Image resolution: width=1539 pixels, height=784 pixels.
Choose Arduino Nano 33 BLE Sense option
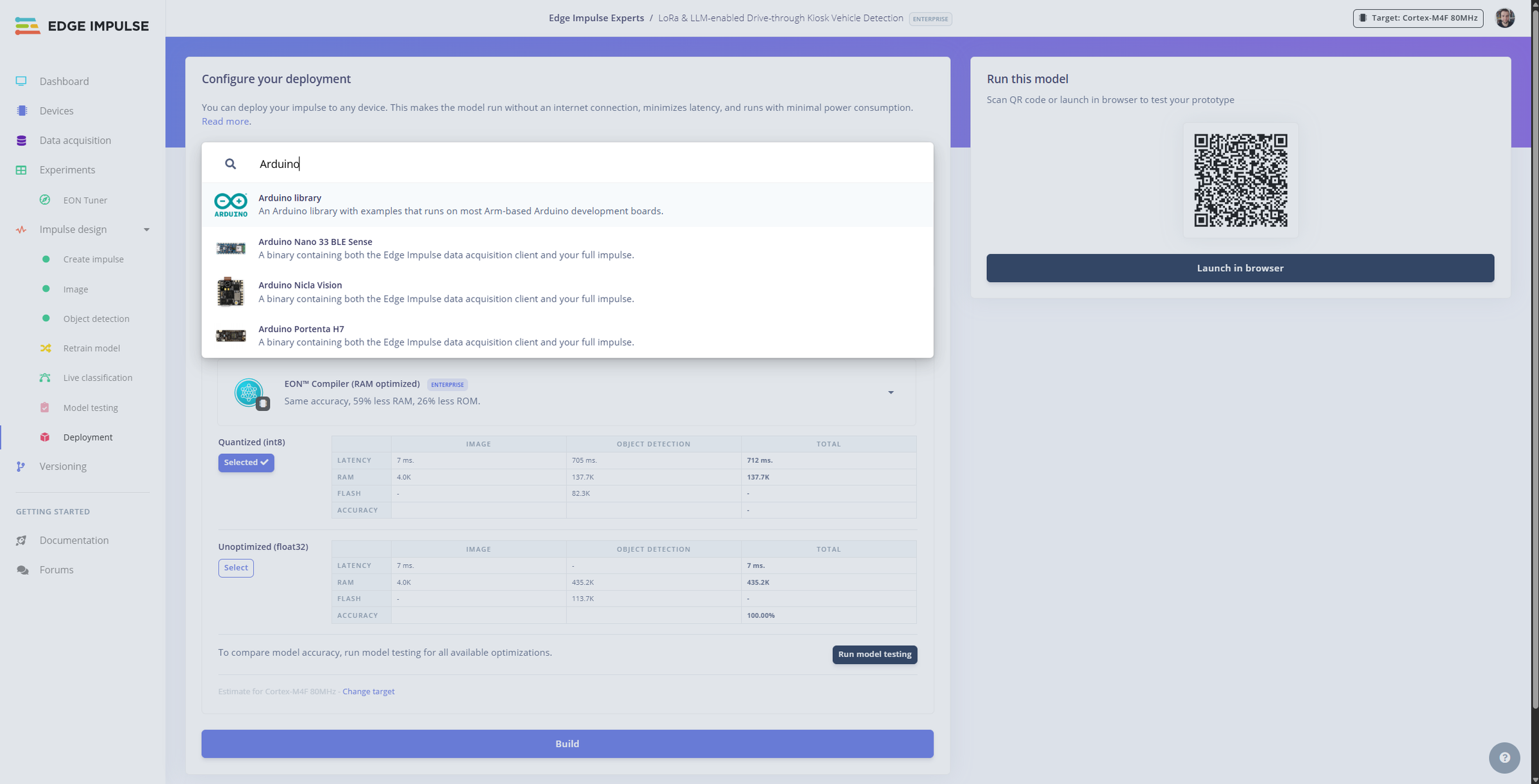pos(568,248)
